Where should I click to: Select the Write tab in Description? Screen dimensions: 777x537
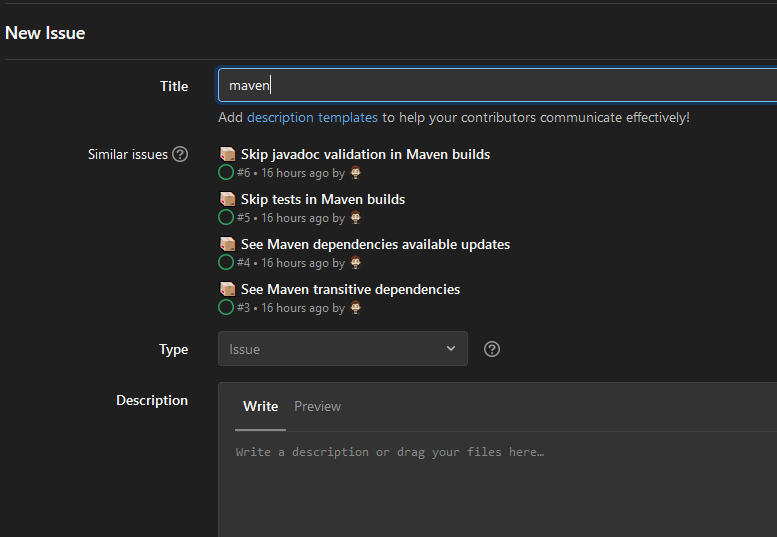click(261, 406)
